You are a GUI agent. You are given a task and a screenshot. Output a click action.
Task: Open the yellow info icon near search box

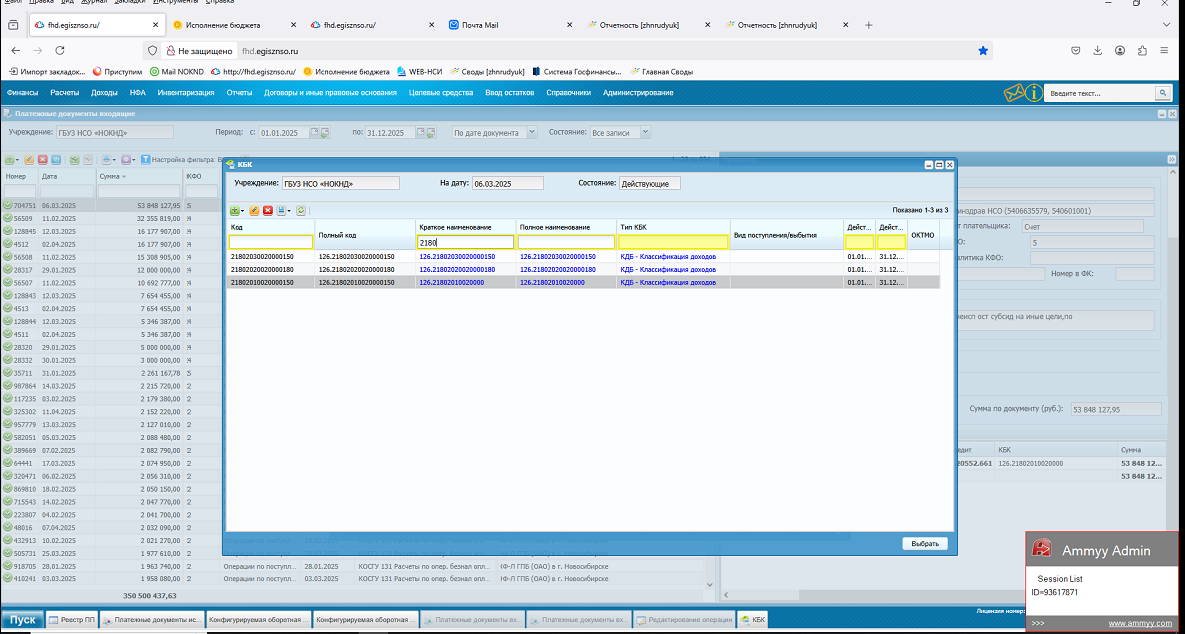1033,93
